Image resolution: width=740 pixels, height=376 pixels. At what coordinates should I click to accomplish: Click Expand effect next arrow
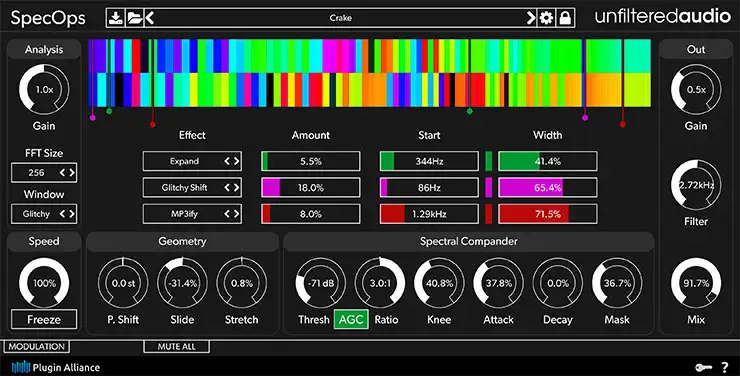[236, 161]
